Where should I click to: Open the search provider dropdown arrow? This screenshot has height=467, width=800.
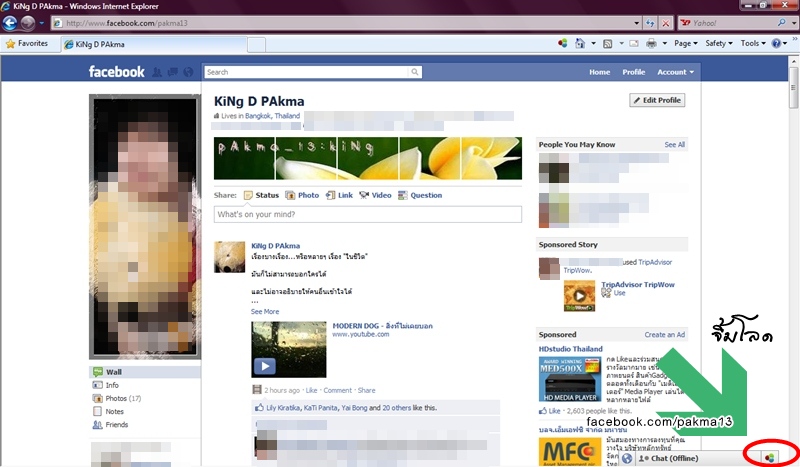pyautogui.click(x=793, y=23)
